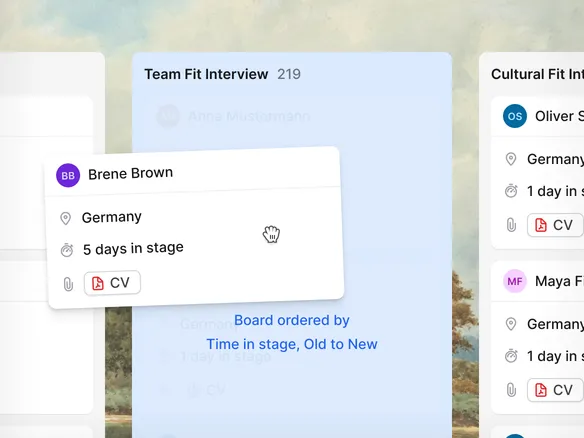Click the paperclip icon on Brene Brown card
This screenshot has width=584, height=438.
[x=68, y=284]
